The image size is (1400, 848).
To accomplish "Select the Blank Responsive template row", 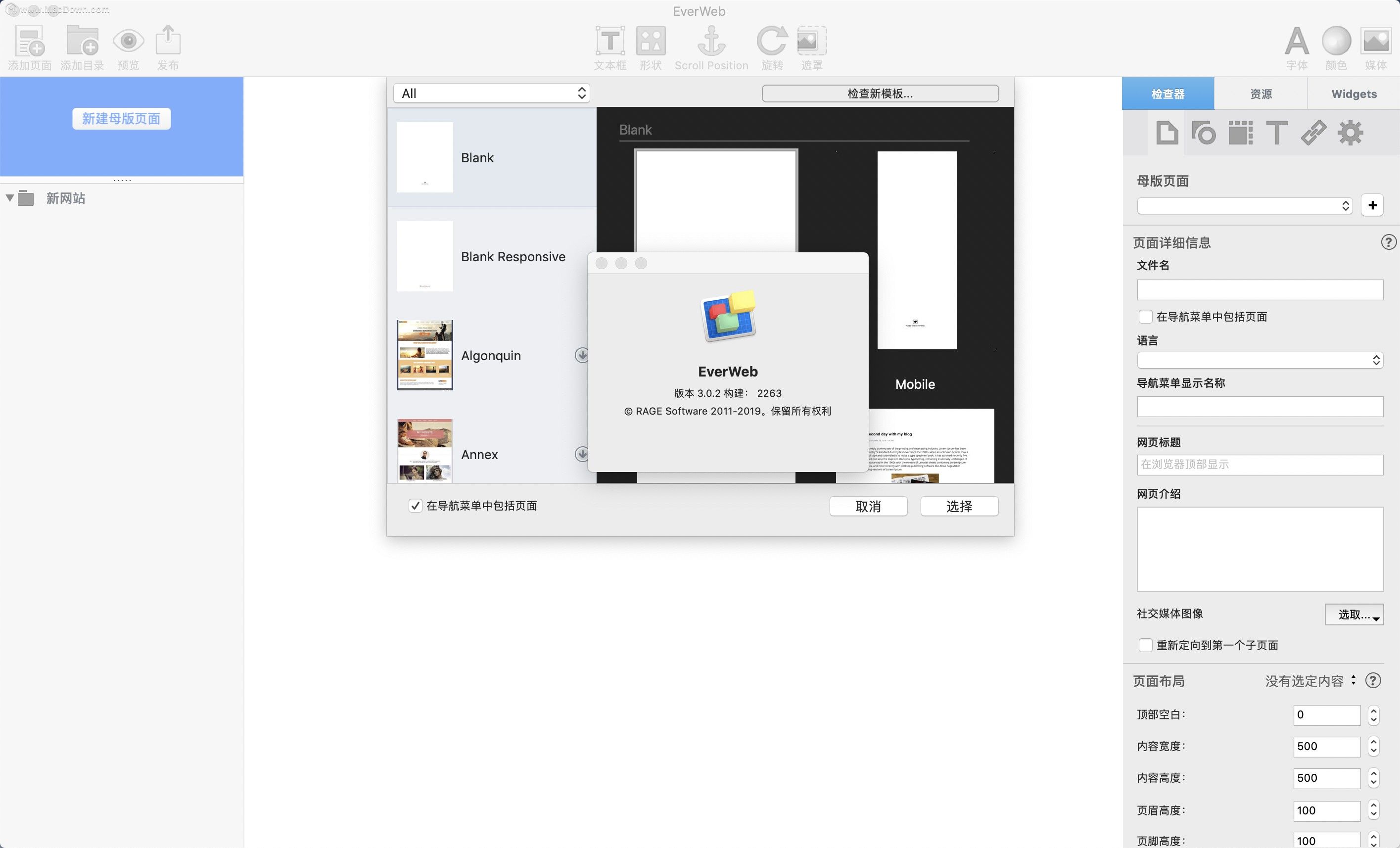I will click(492, 256).
